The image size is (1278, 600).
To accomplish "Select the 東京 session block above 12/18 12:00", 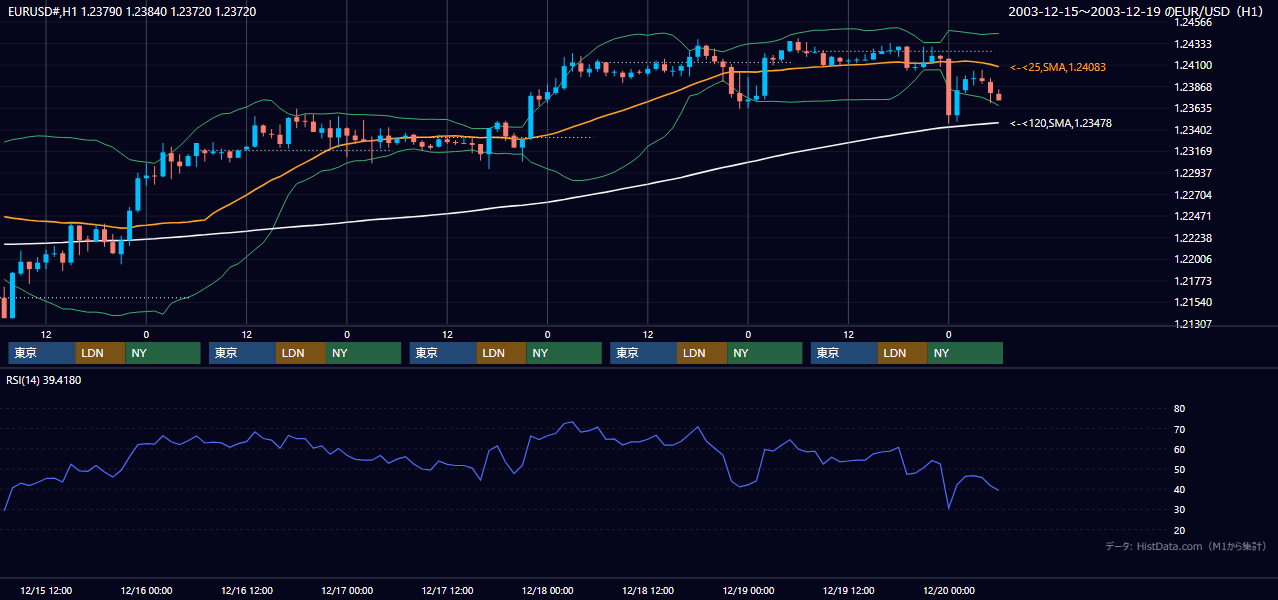I will (644, 353).
